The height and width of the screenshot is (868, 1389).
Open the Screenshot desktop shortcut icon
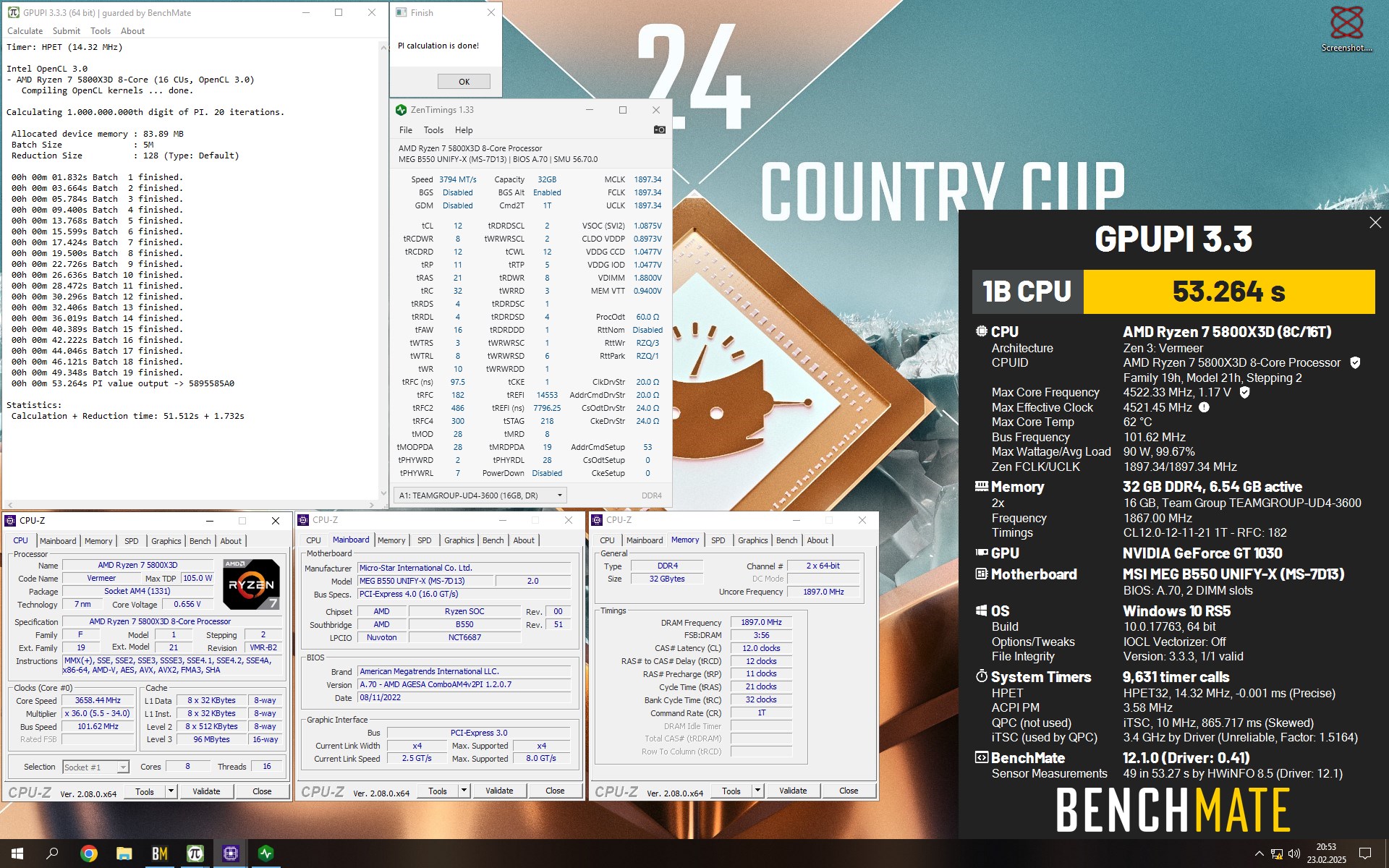1346,29
